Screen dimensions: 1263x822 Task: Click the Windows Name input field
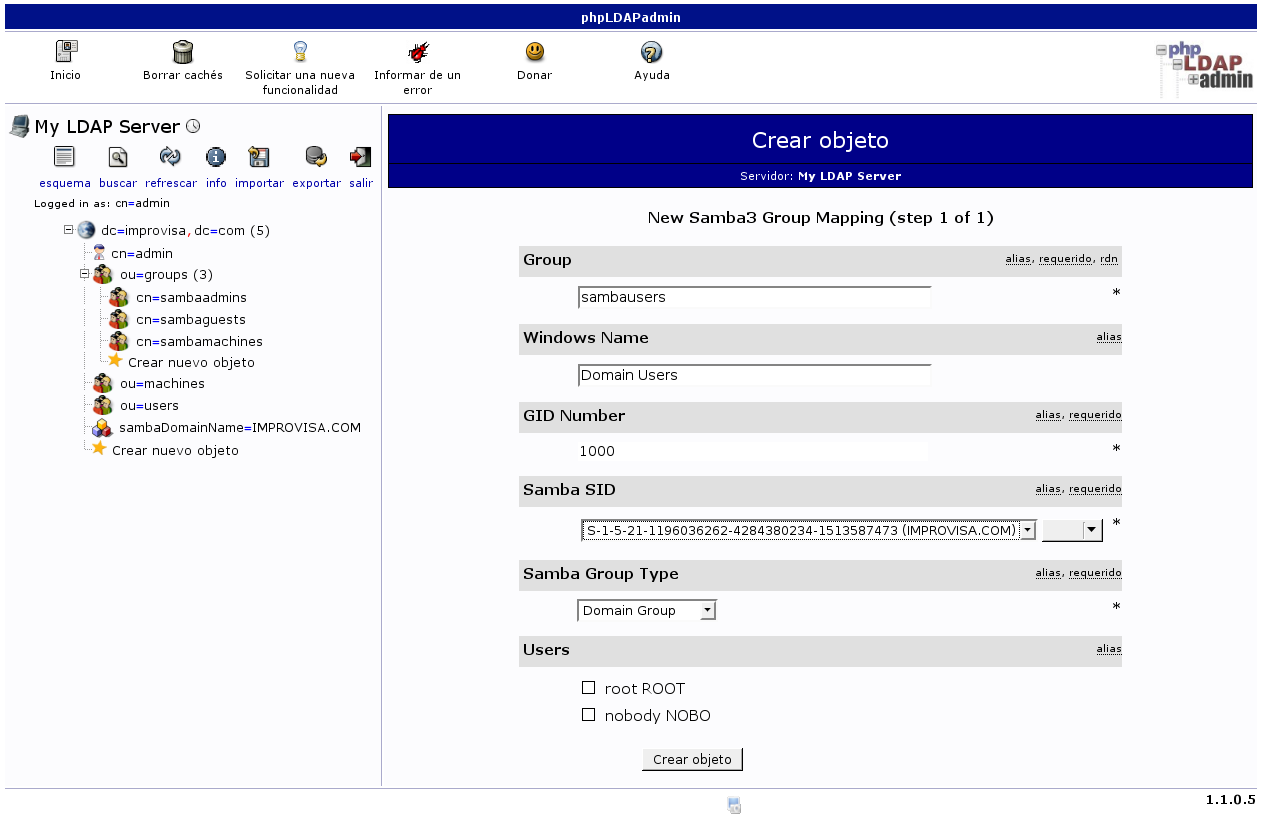click(x=755, y=375)
